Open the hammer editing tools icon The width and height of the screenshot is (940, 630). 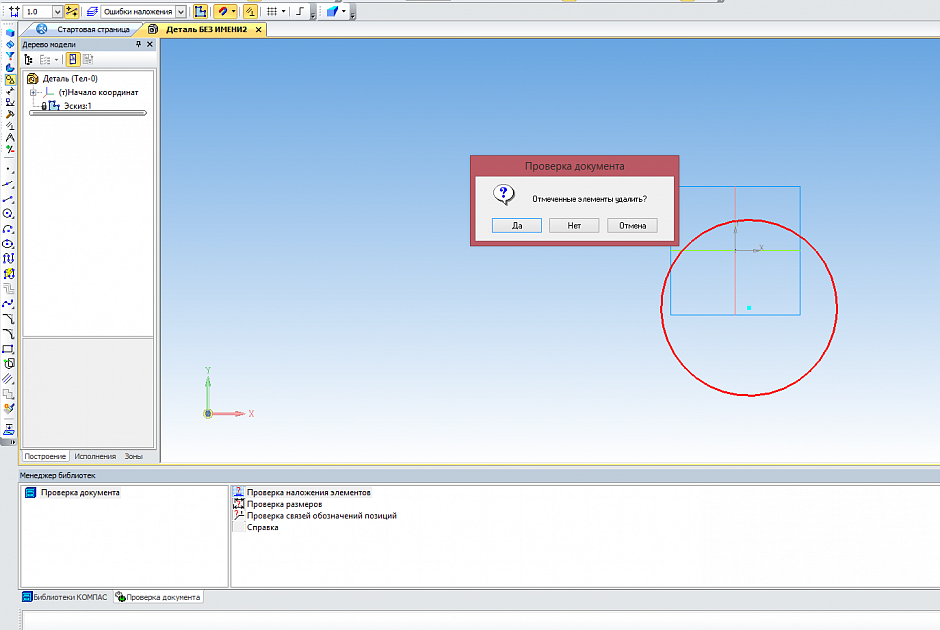(10, 114)
